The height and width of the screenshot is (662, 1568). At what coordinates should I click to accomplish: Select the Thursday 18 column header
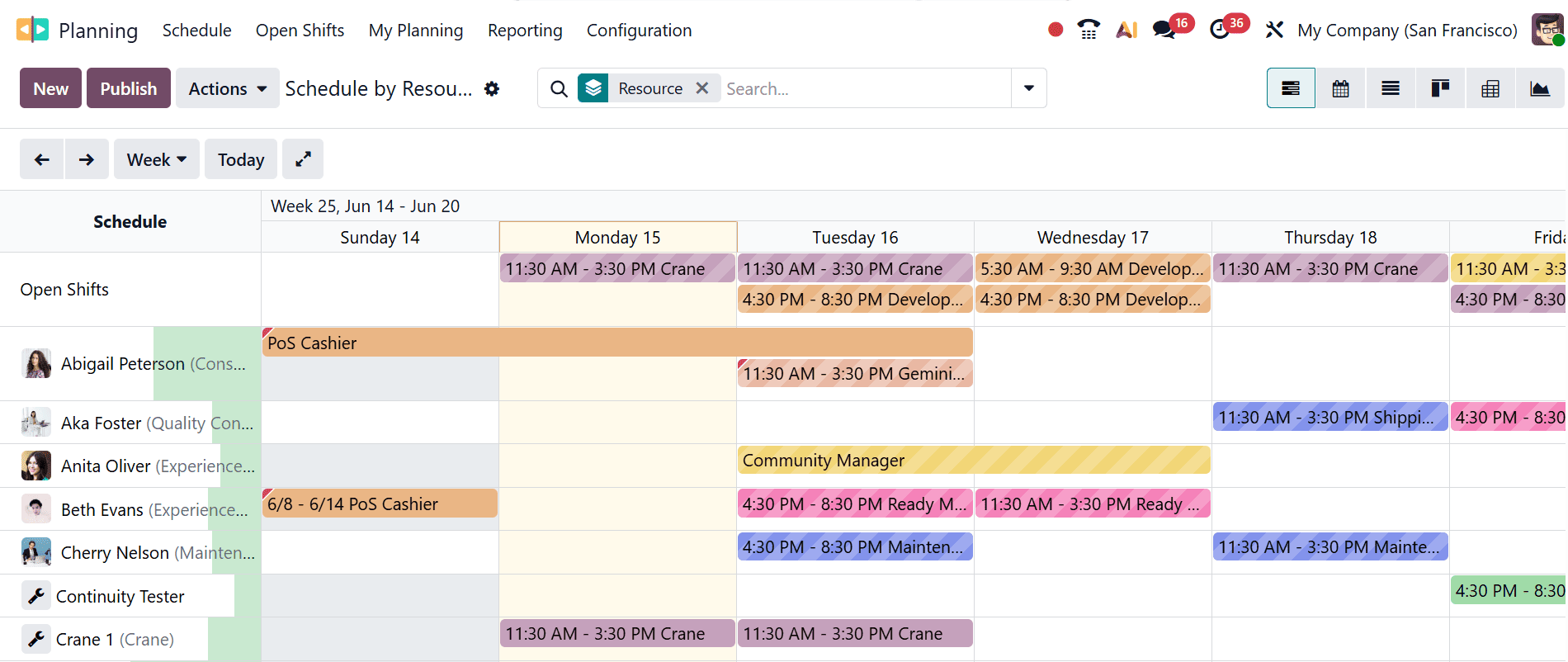(x=1330, y=237)
